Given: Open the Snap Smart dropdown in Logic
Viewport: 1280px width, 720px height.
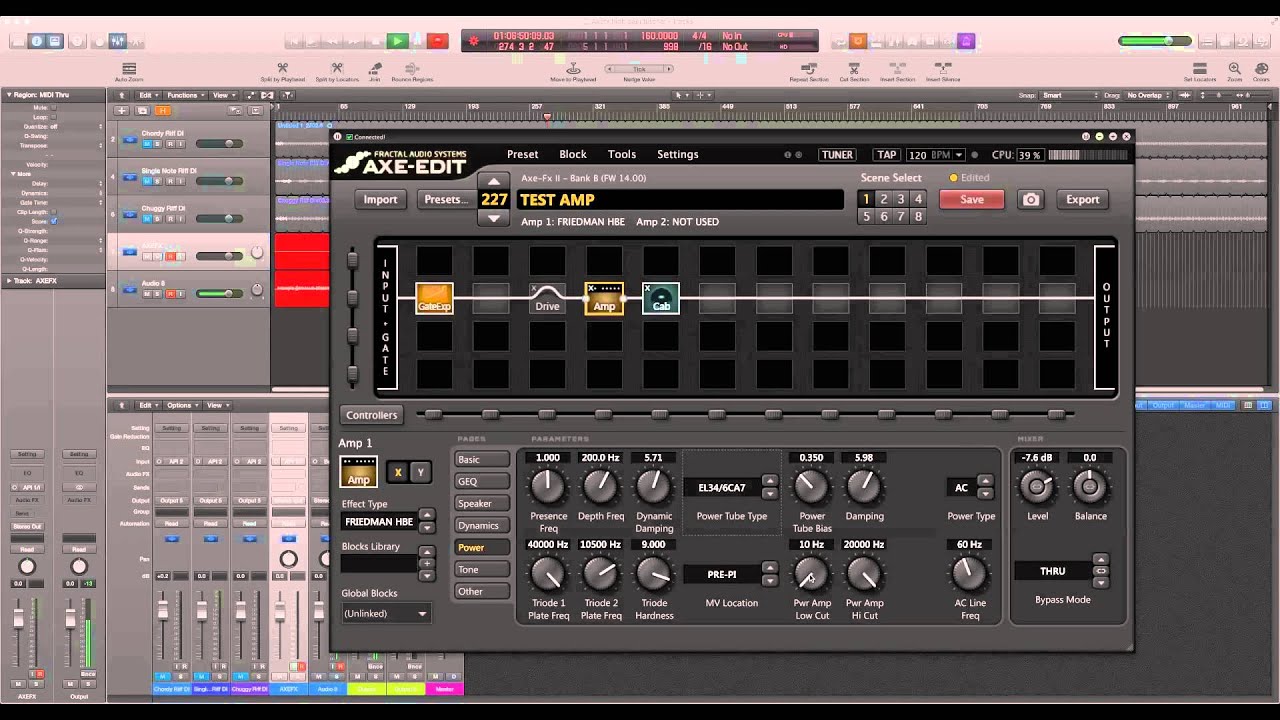Looking at the screenshot, I should 1069,95.
